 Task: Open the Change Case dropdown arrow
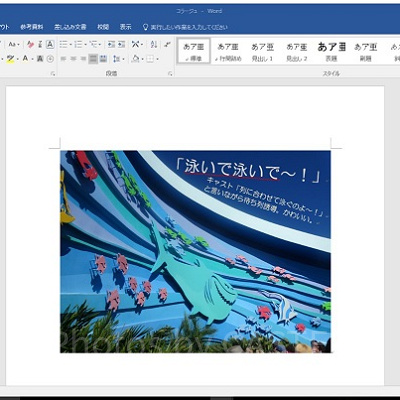18,44
